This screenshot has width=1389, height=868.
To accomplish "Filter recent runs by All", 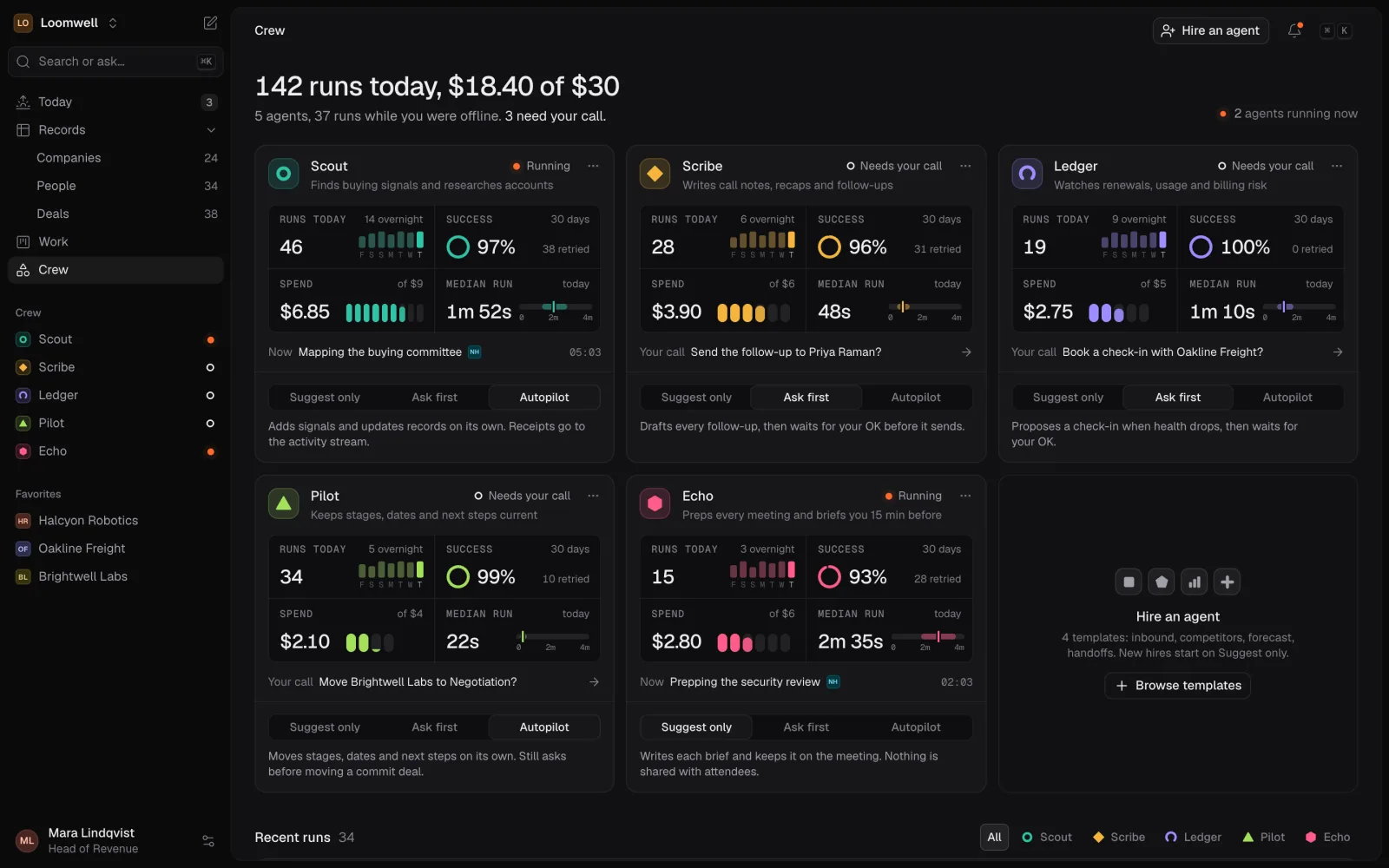I will click(994, 837).
